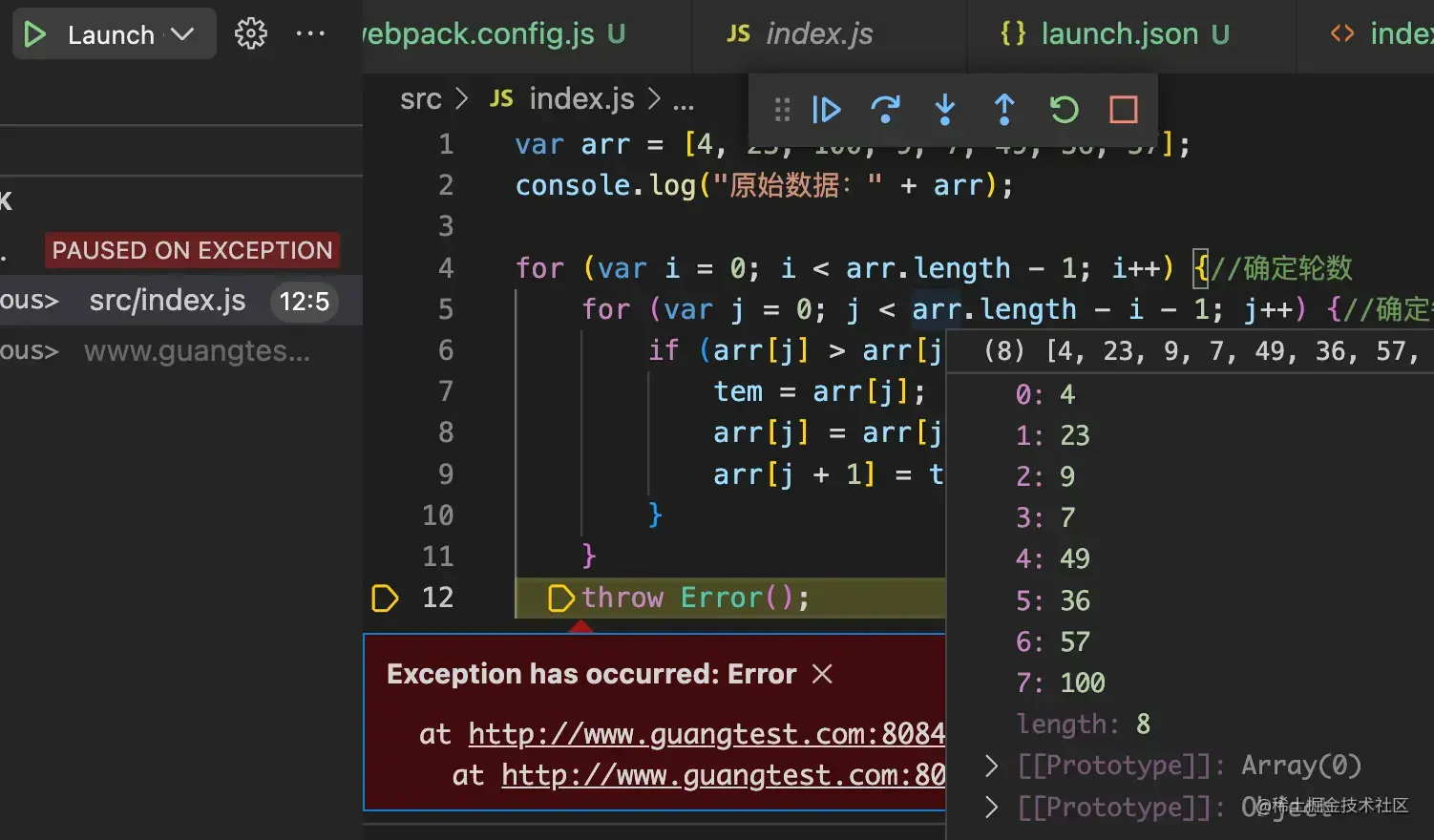
Task: Open the debug panel more actions ellipsis
Action: pyautogui.click(x=310, y=34)
